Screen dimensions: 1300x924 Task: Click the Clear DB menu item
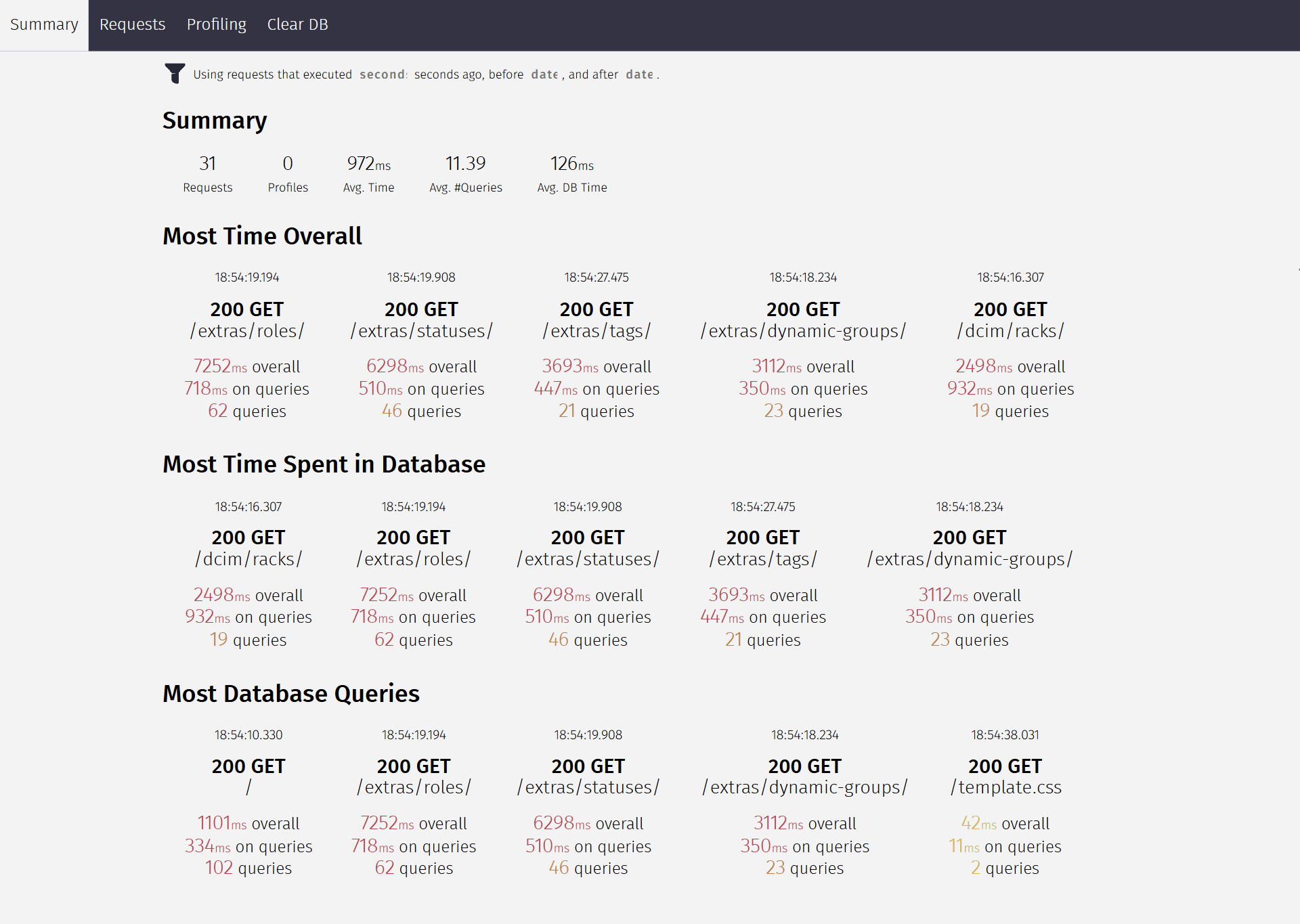tap(297, 24)
